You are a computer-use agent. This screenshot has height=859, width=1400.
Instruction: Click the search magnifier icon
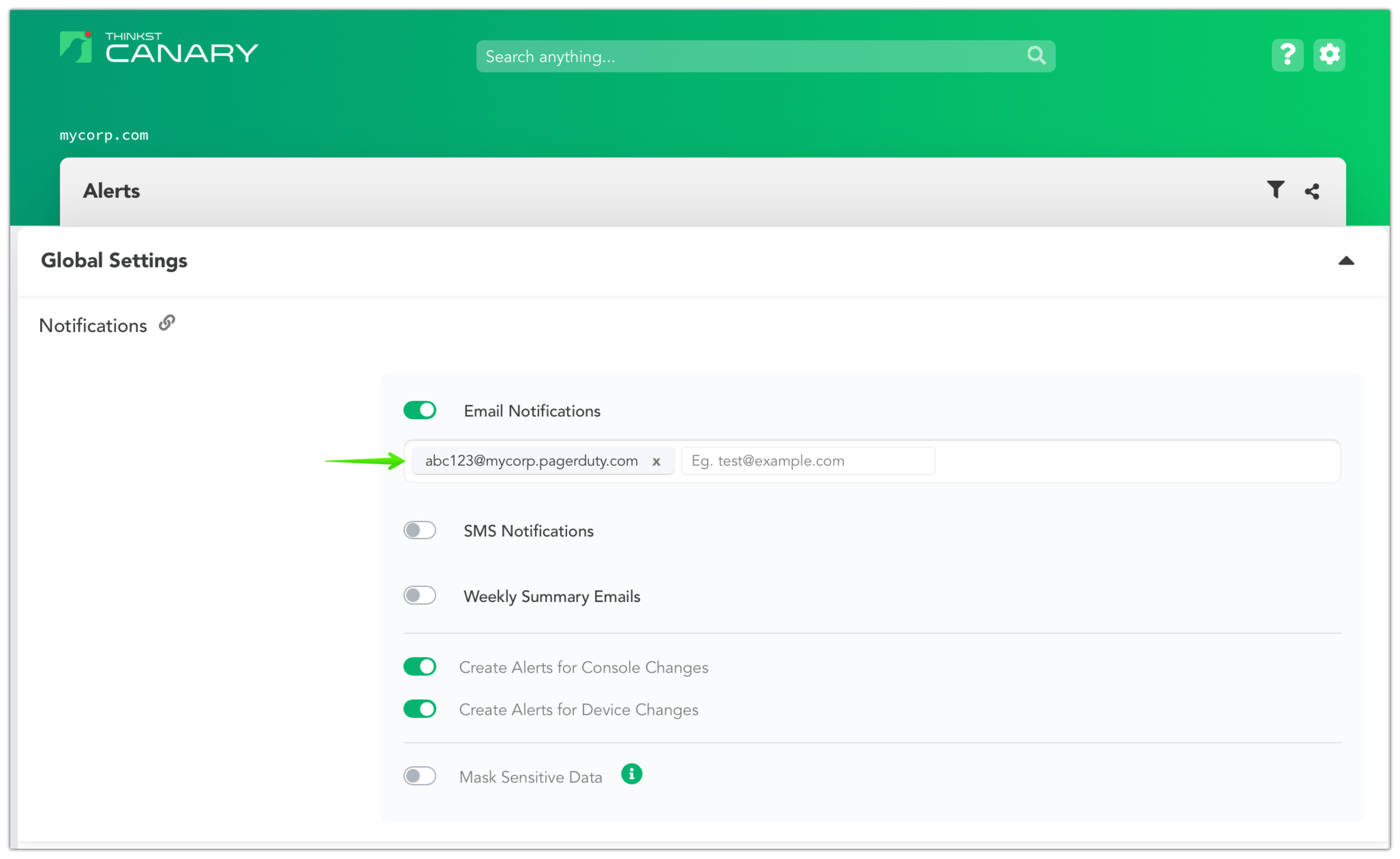click(x=1036, y=56)
